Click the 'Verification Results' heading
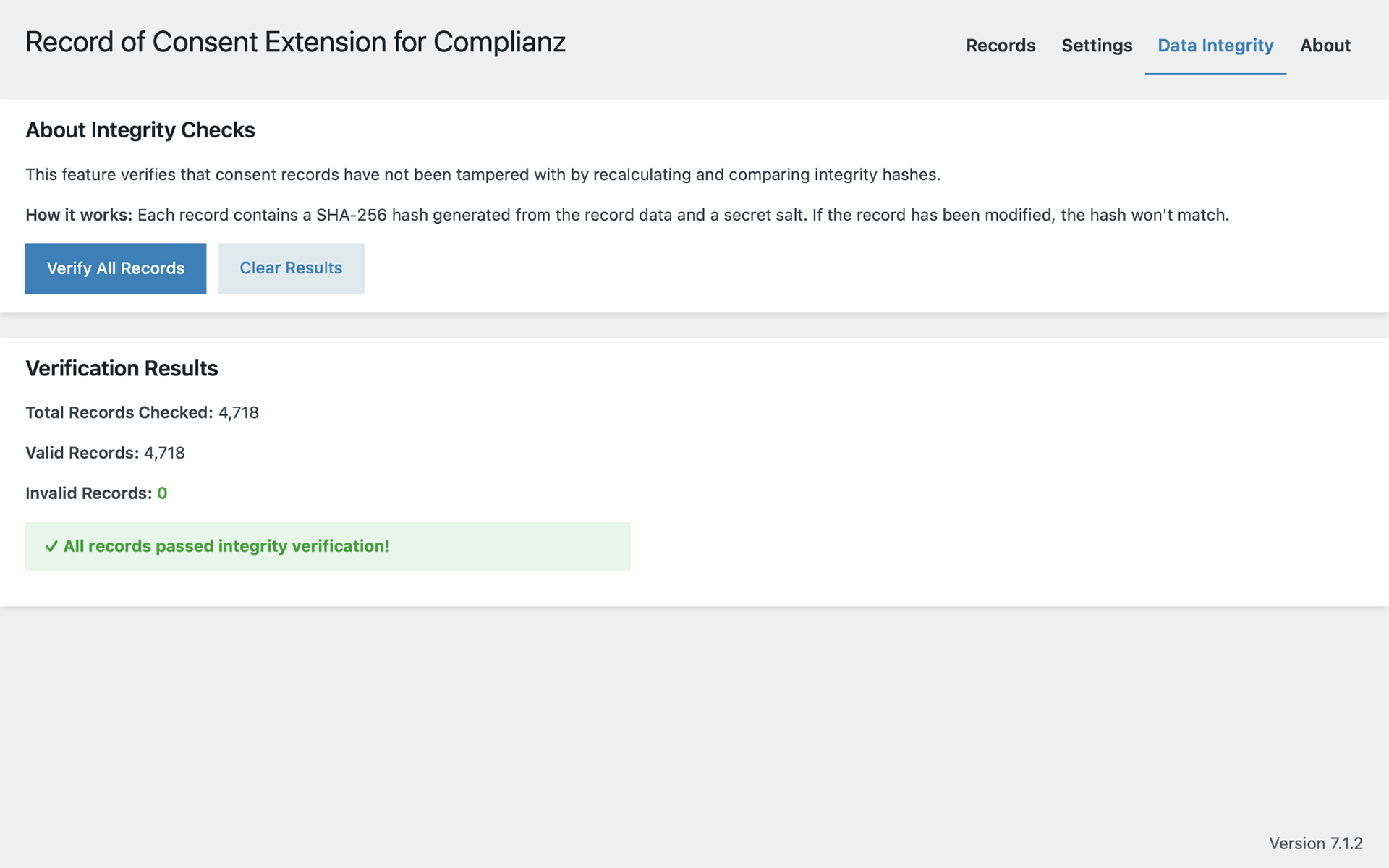The height and width of the screenshot is (868, 1389). click(x=122, y=368)
